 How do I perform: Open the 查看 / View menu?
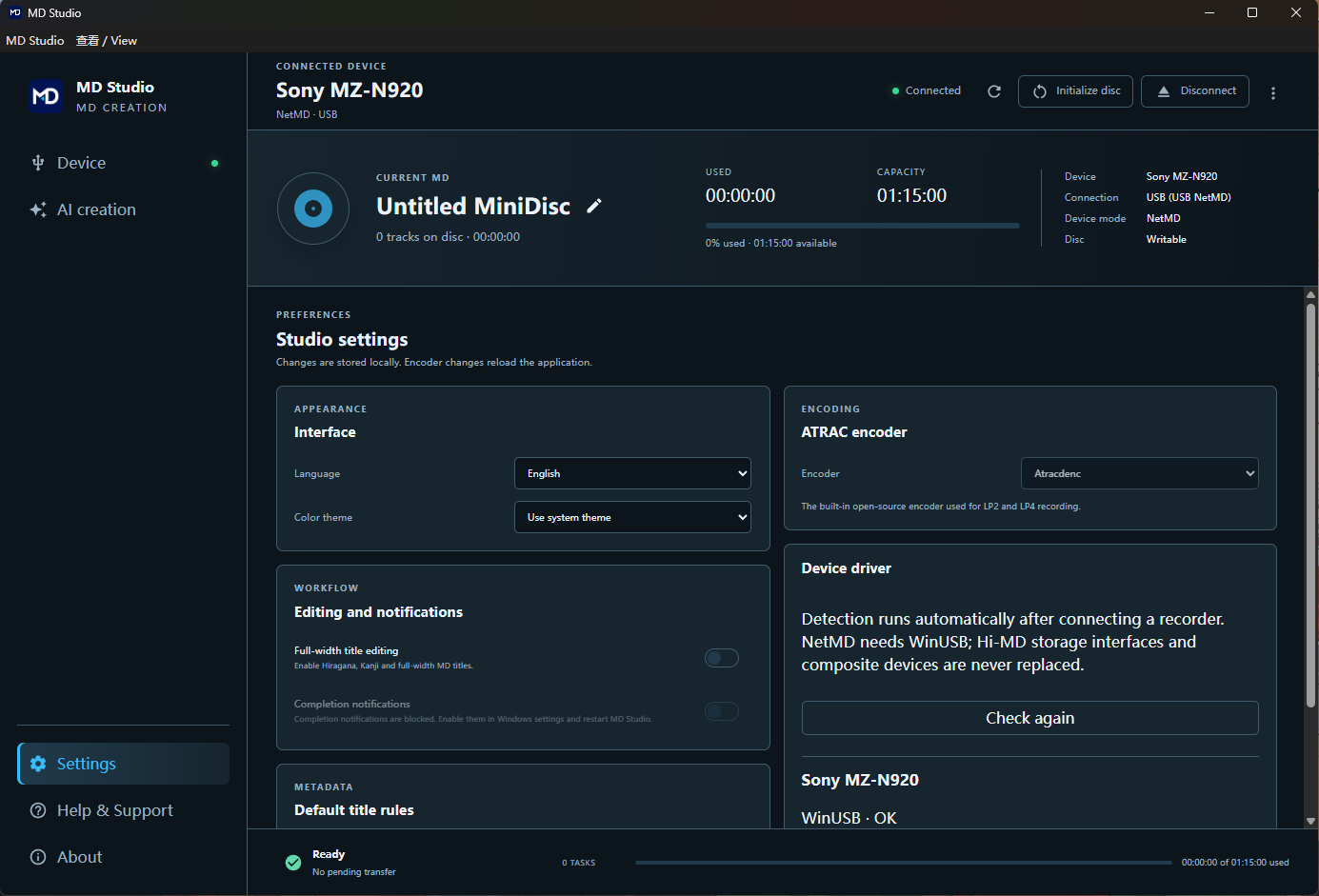click(107, 40)
